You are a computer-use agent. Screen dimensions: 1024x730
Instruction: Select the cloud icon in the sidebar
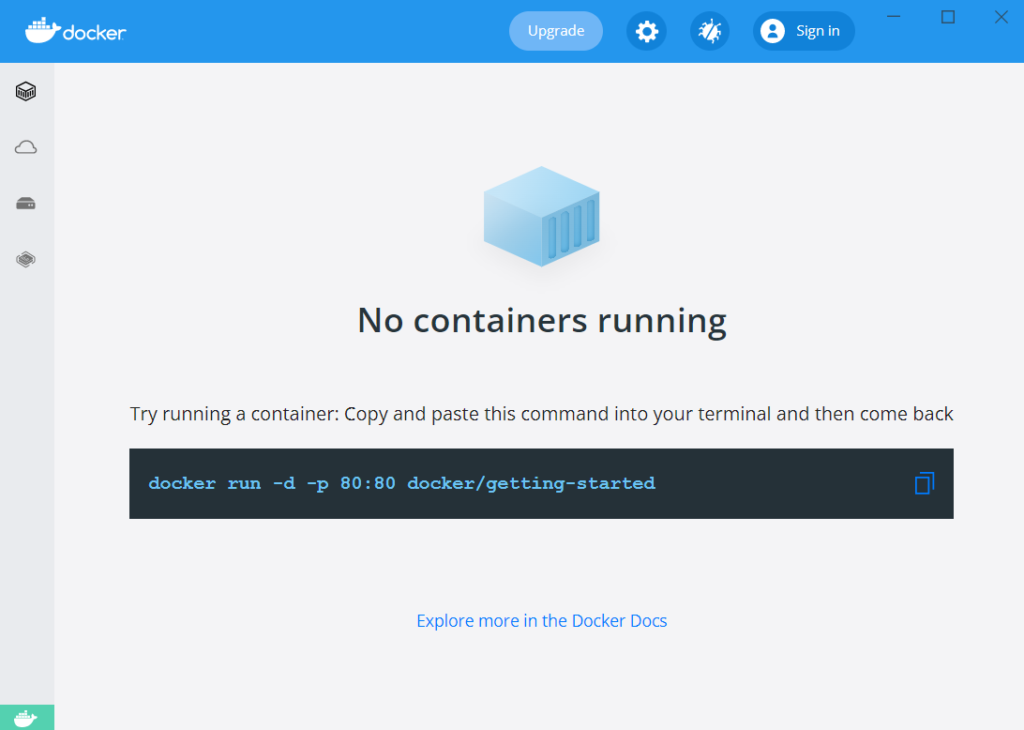click(x=26, y=147)
